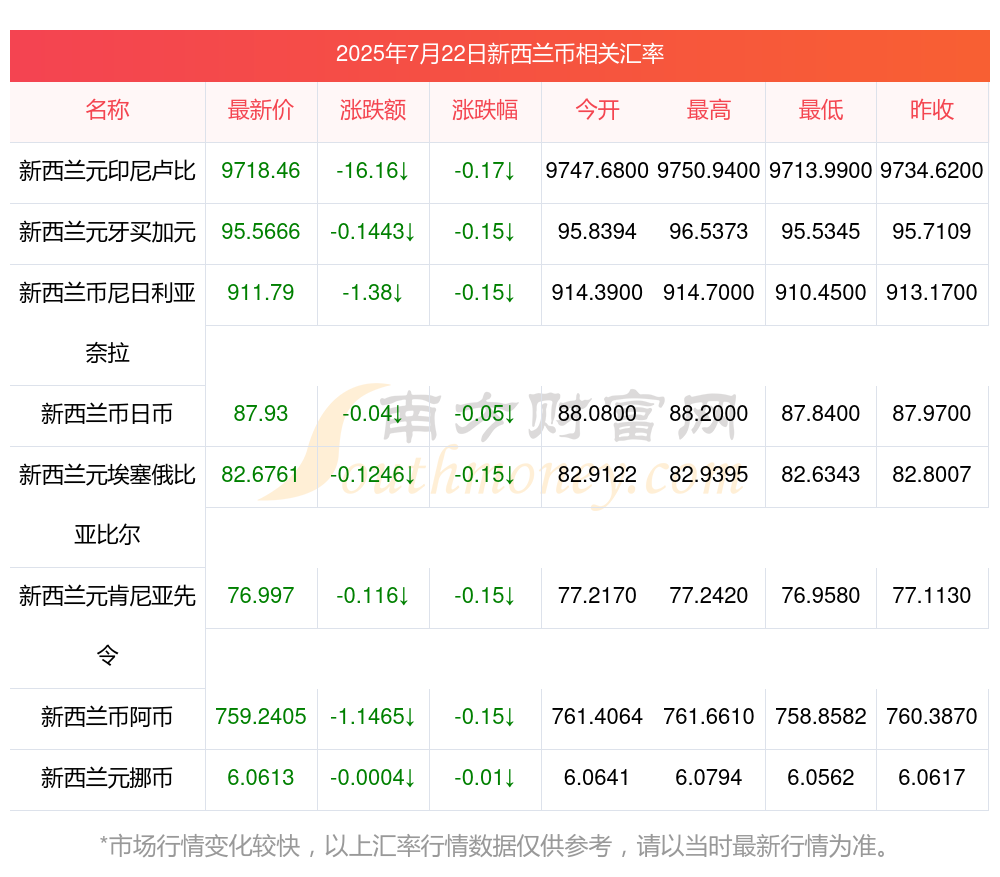Viewport: 1000px width, 877px height.
Task: Click the low price 76.9580
Action: pyautogui.click(x=821, y=596)
